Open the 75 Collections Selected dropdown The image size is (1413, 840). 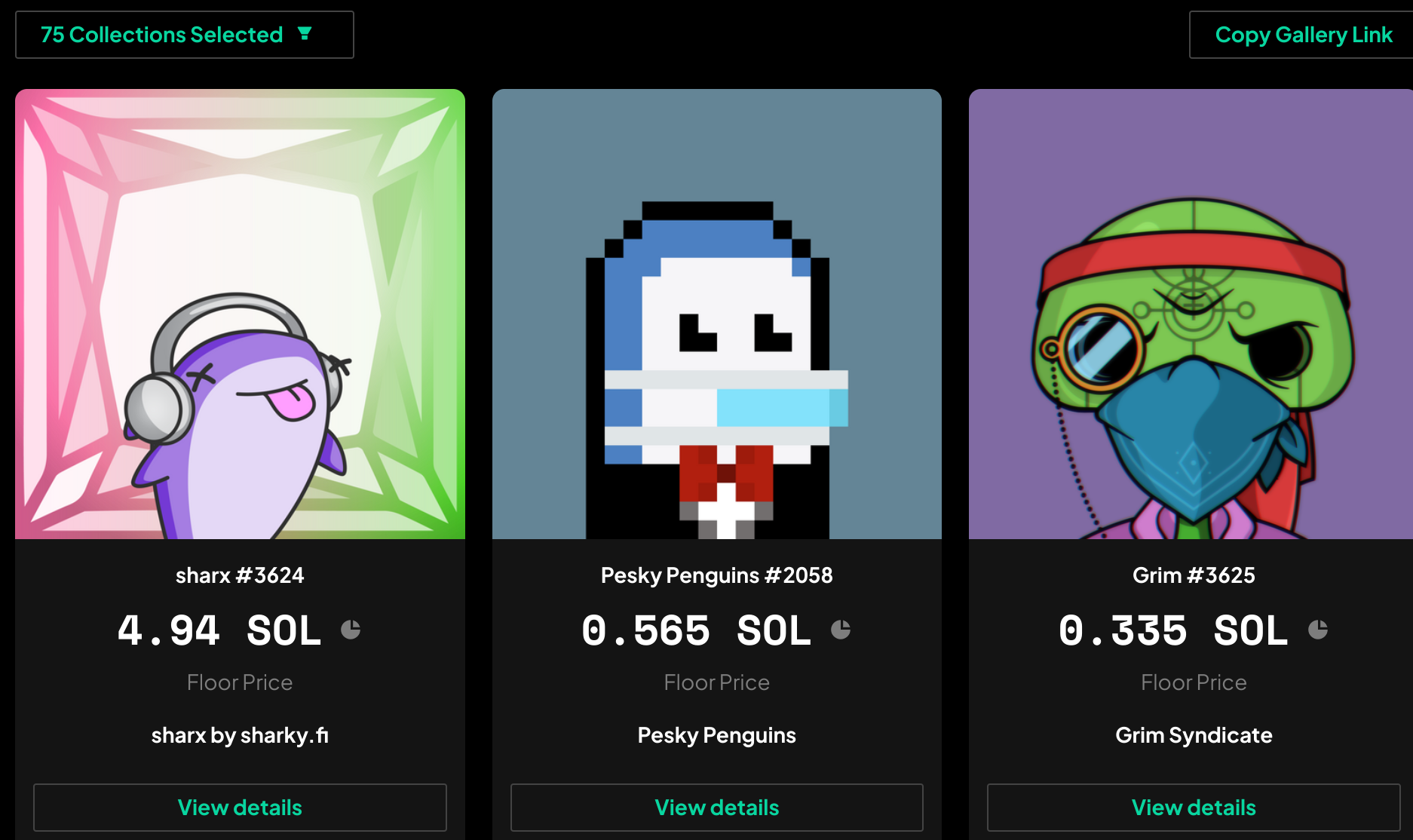[x=185, y=35]
